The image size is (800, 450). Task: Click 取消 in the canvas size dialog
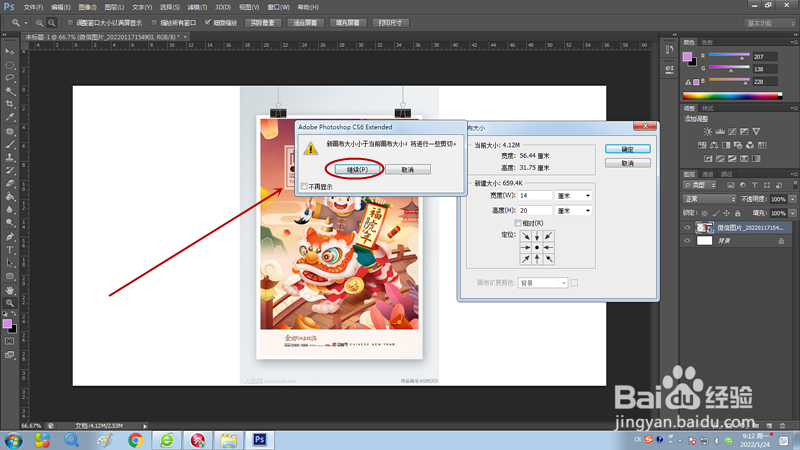tap(628, 163)
